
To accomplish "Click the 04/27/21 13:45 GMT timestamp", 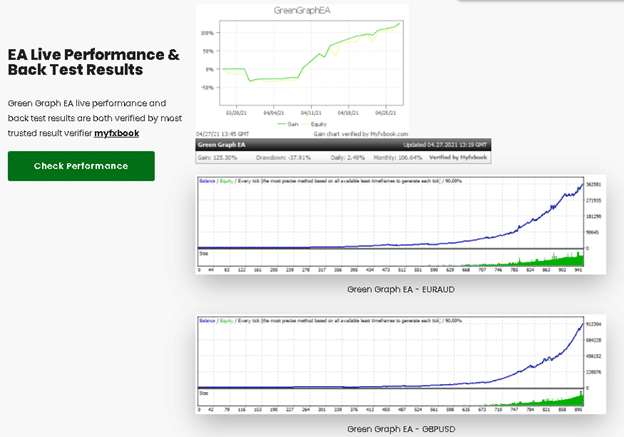I will [222, 134].
